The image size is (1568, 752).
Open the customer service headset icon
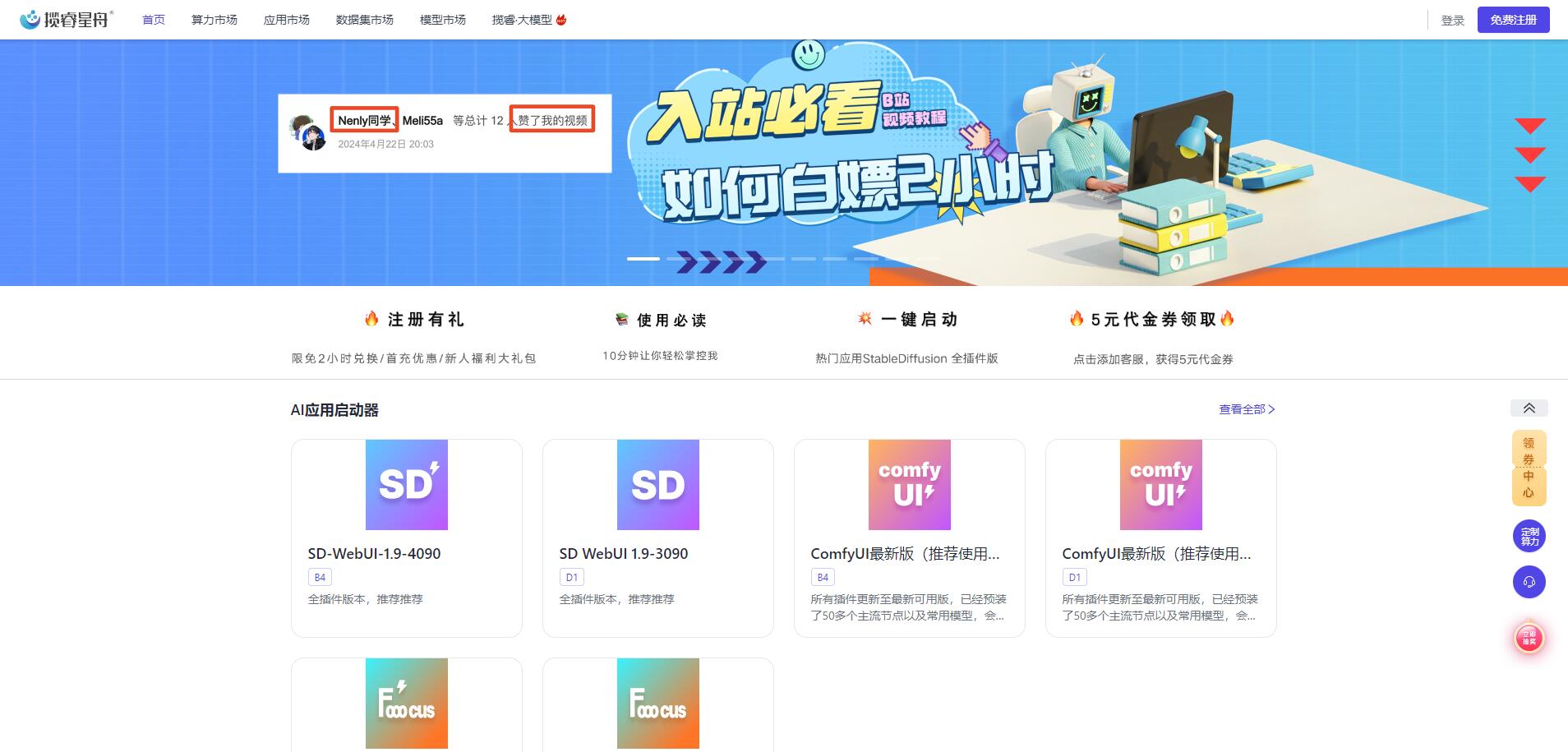pos(1529,582)
